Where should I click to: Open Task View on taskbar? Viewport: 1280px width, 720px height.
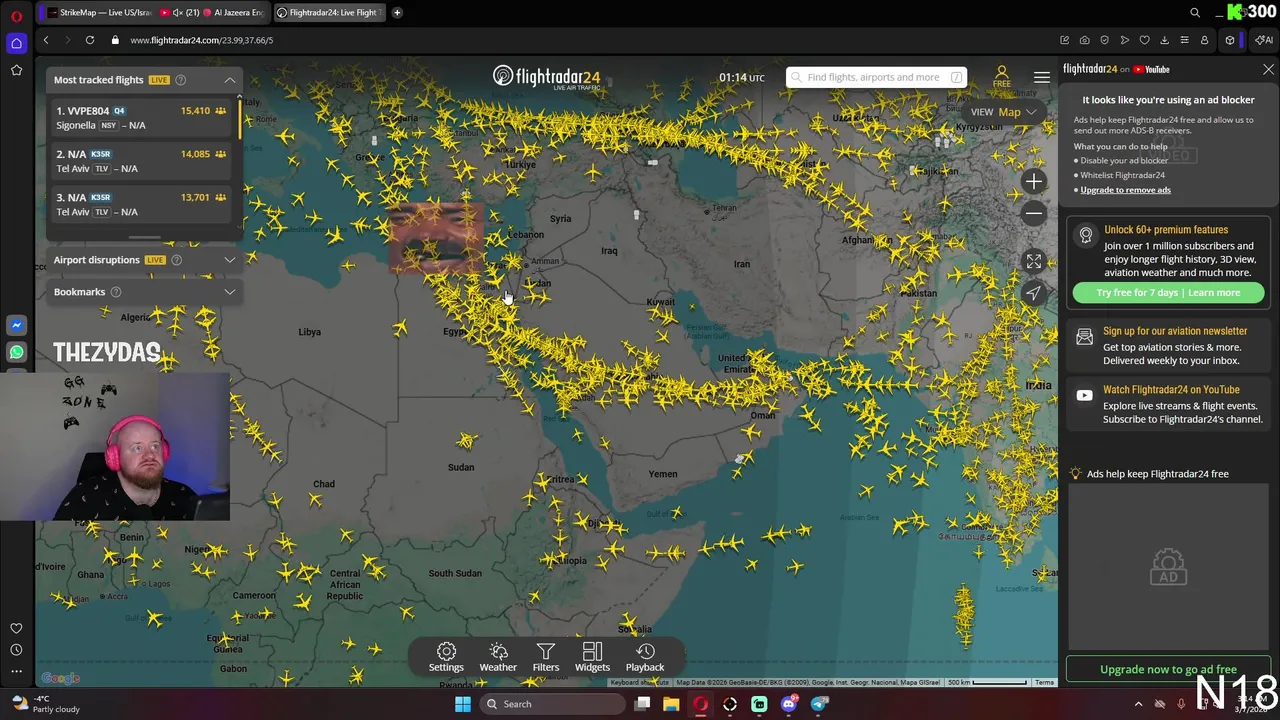point(642,704)
